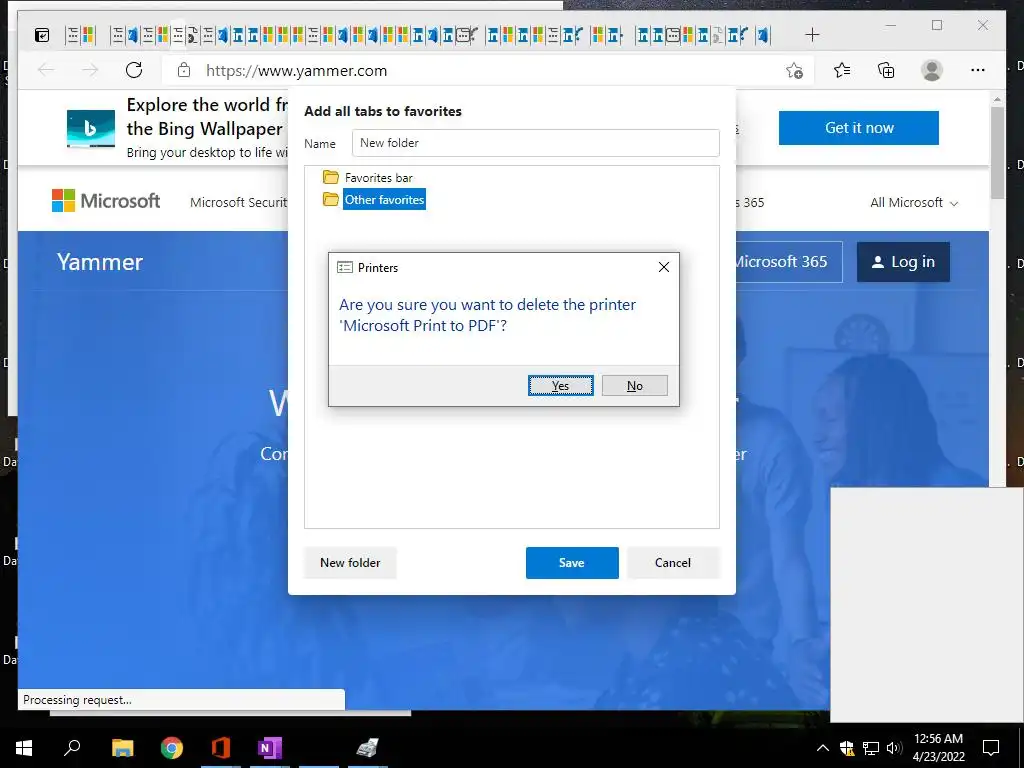This screenshot has height=768, width=1024.
Task: Add this page to favorites star icon
Action: pos(794,70)
